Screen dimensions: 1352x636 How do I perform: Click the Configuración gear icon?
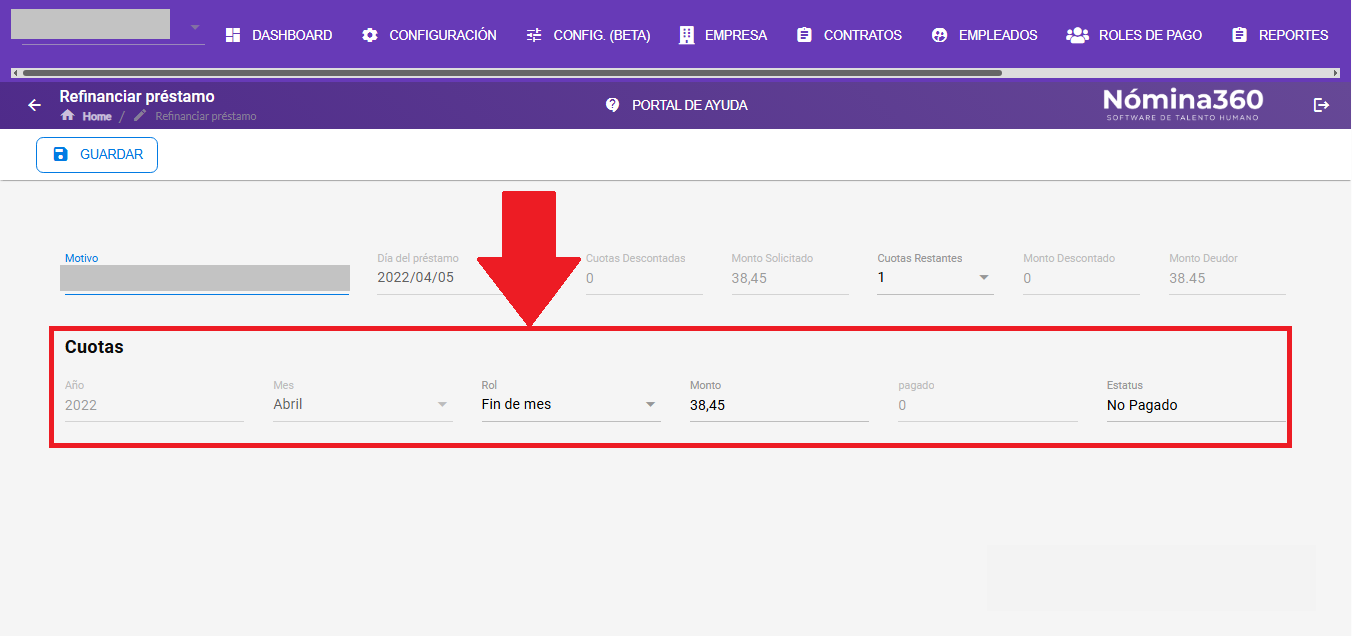click(370, 35)
